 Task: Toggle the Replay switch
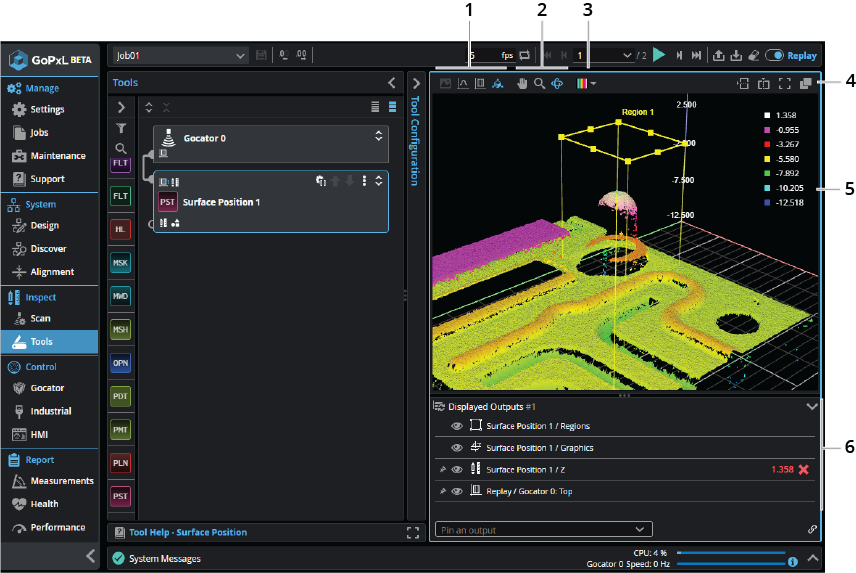click(774, 56)
